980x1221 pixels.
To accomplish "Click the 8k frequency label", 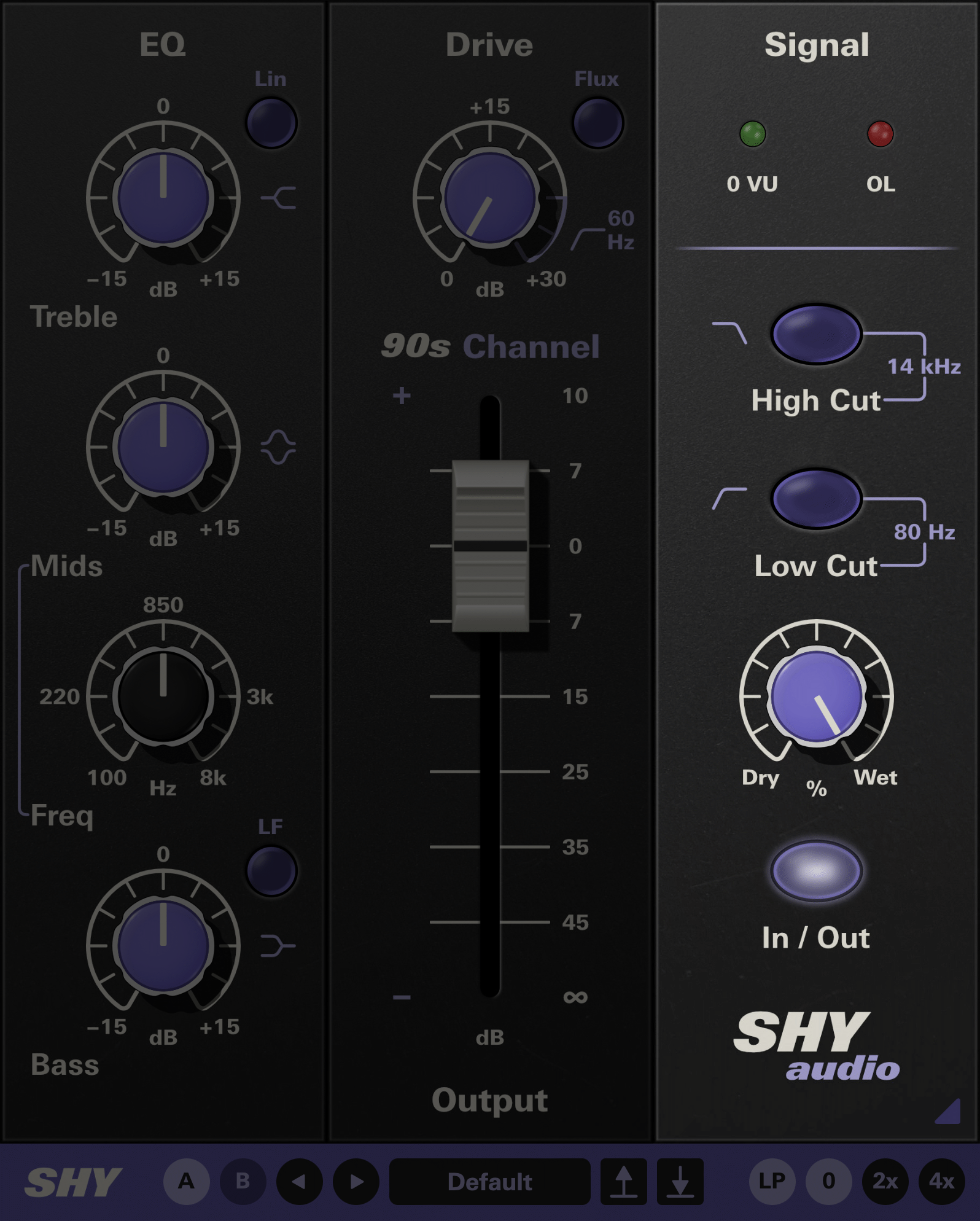I will (213, 778).
